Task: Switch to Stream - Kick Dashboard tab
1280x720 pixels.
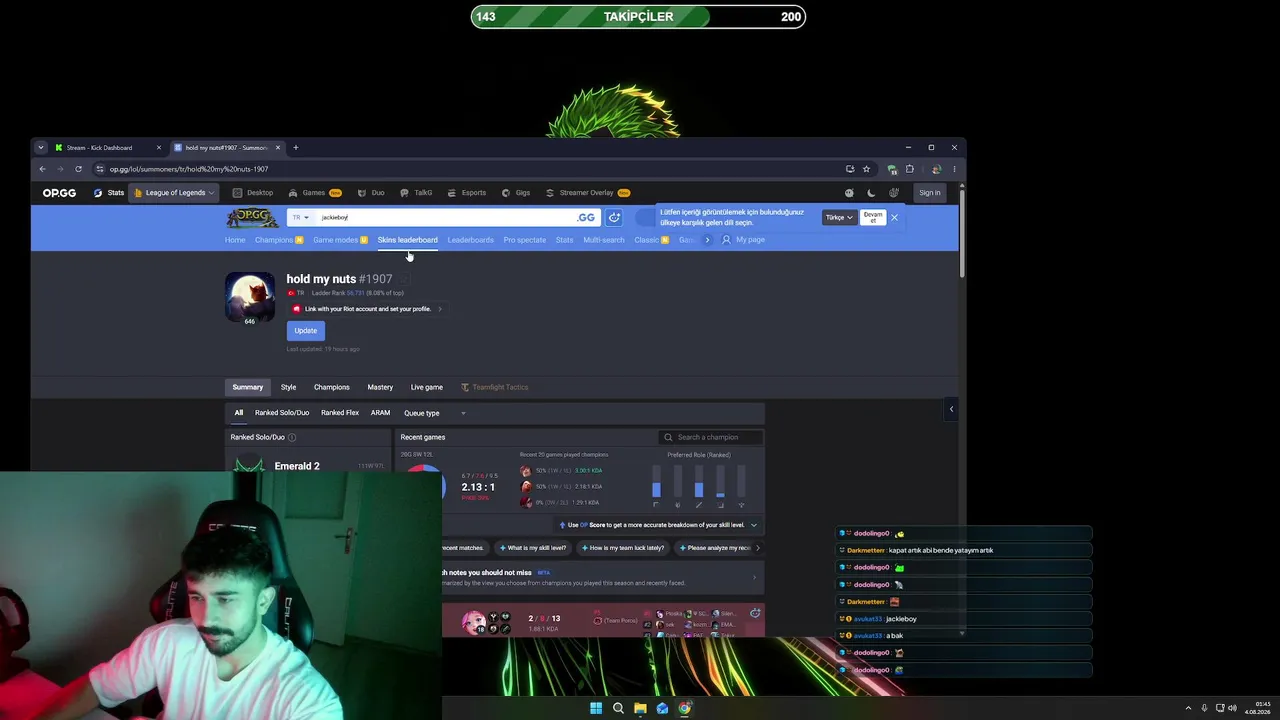Action: pyautogui.click(x=108, y=148)
